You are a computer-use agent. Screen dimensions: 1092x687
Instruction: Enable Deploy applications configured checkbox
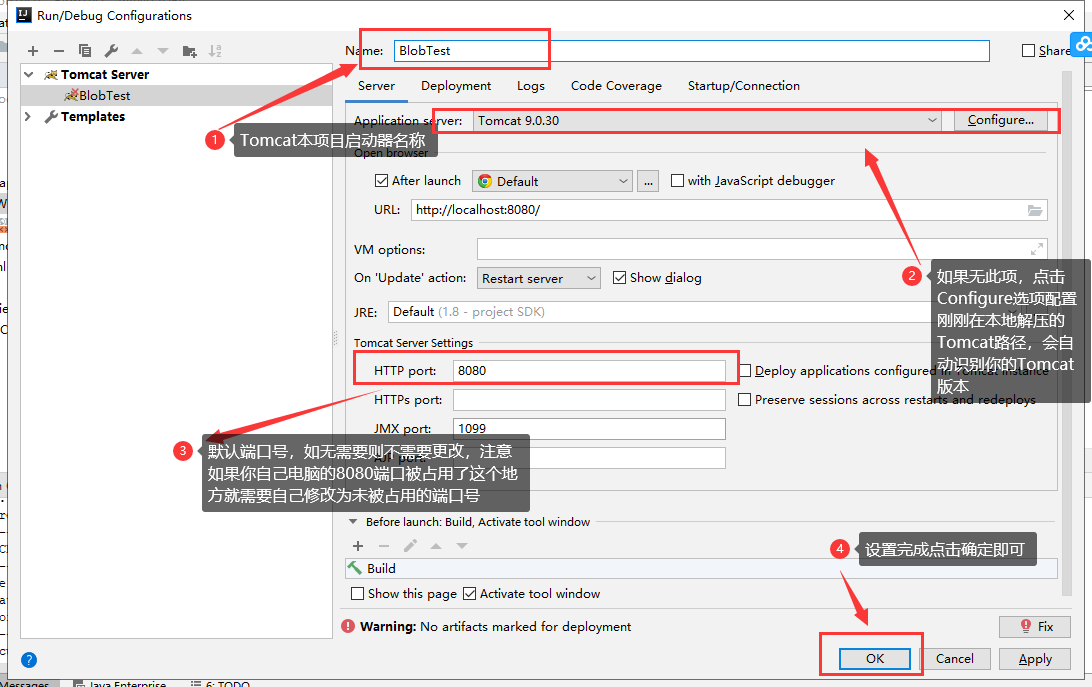tap(745, 371)
